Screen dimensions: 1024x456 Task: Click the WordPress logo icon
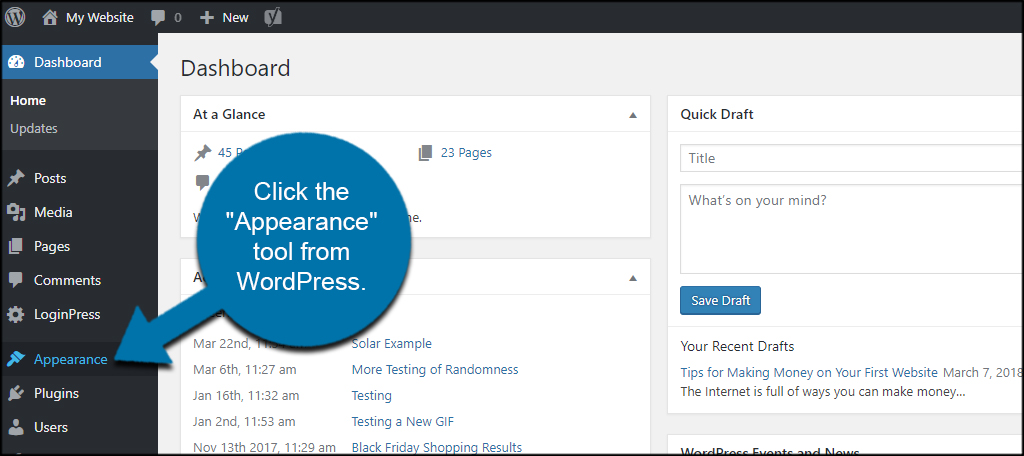click(15, 17)
